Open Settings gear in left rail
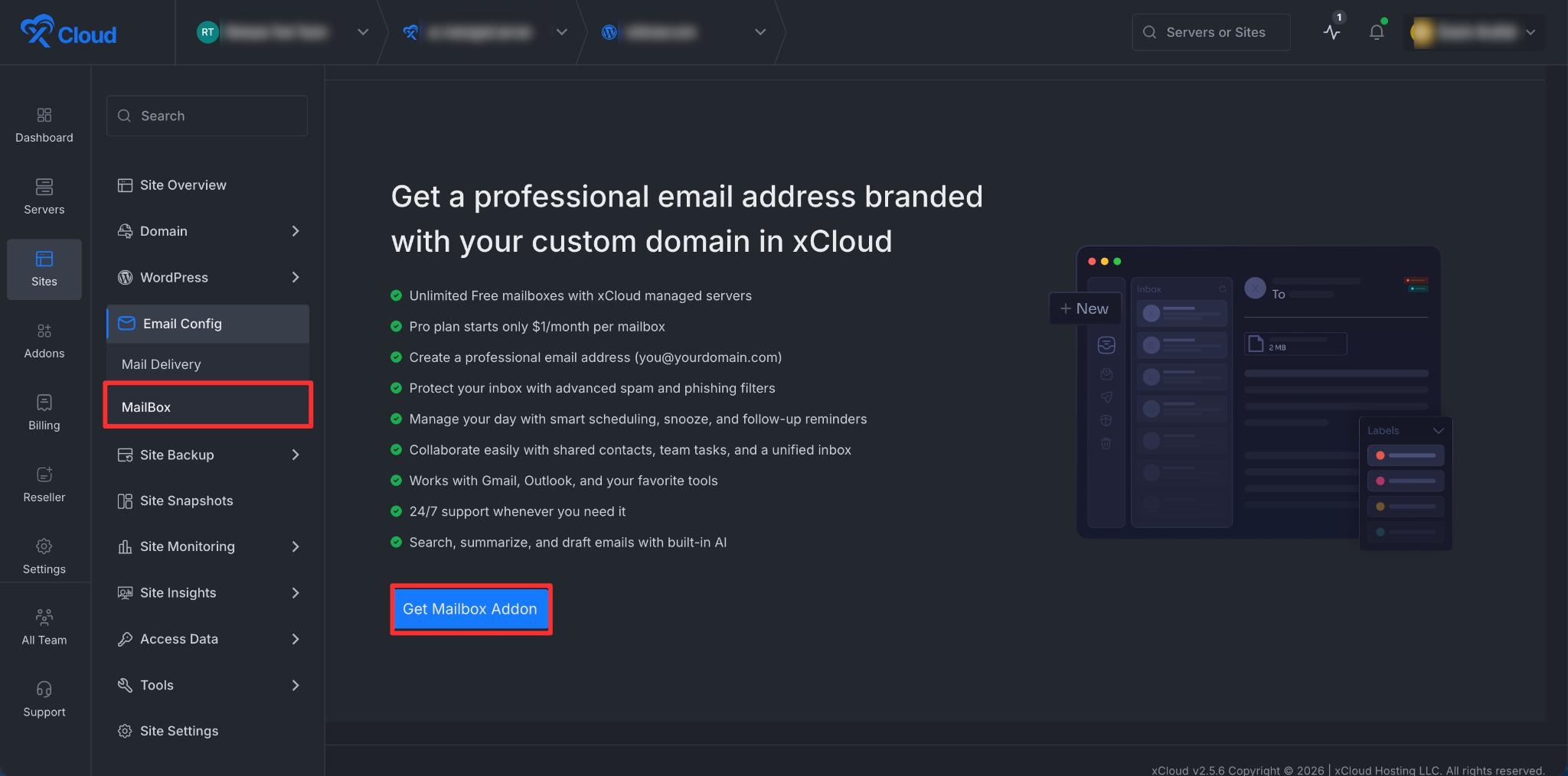The height and width of the screenshot is (776, 1568). tap(44, 546)
